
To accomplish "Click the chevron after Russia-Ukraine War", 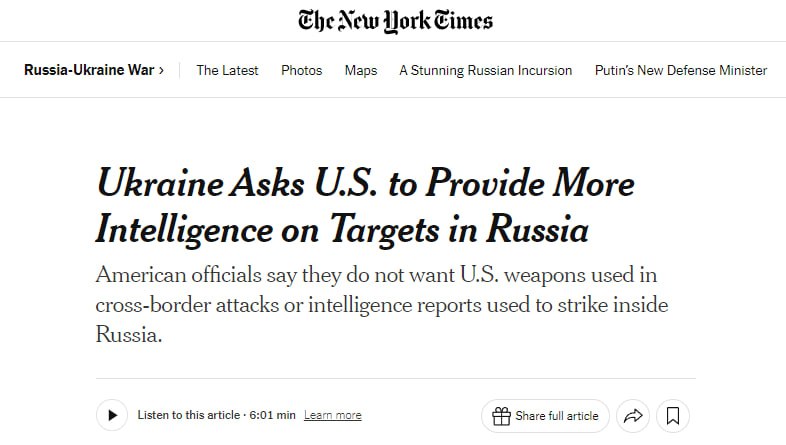I will tap(161, 70).
